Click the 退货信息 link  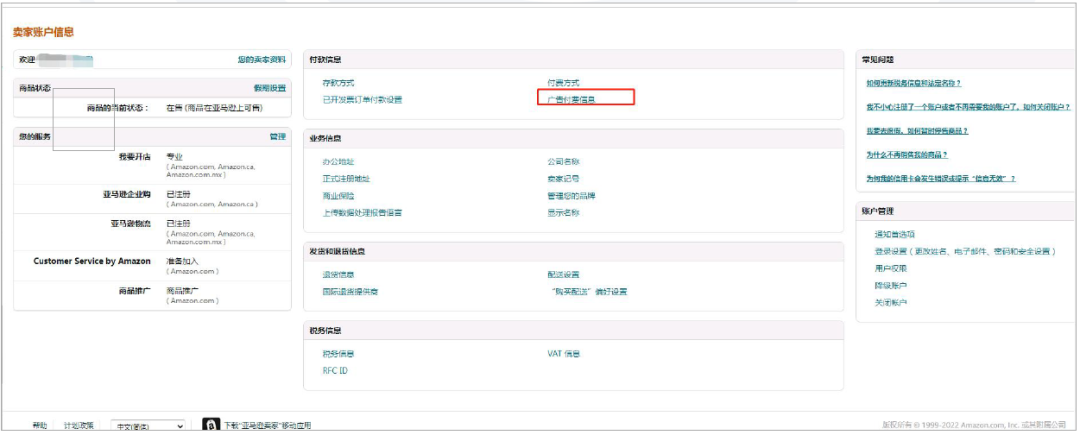[338, 274]
